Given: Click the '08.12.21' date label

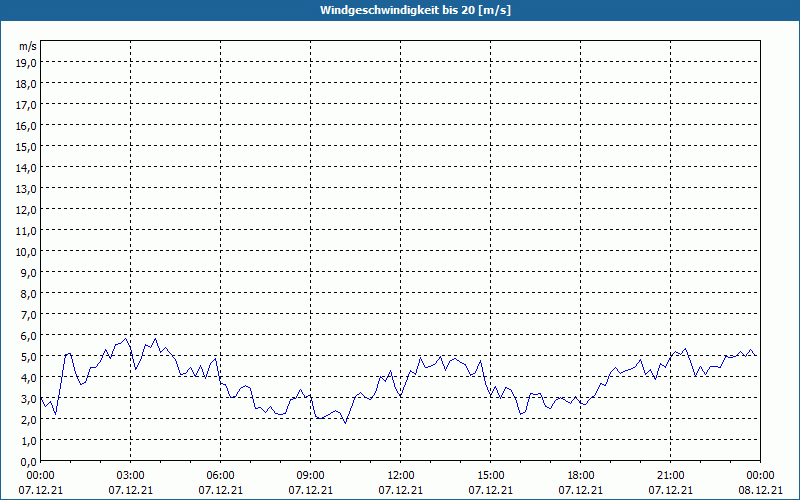Looking at the screenshot, I should 760,490.
